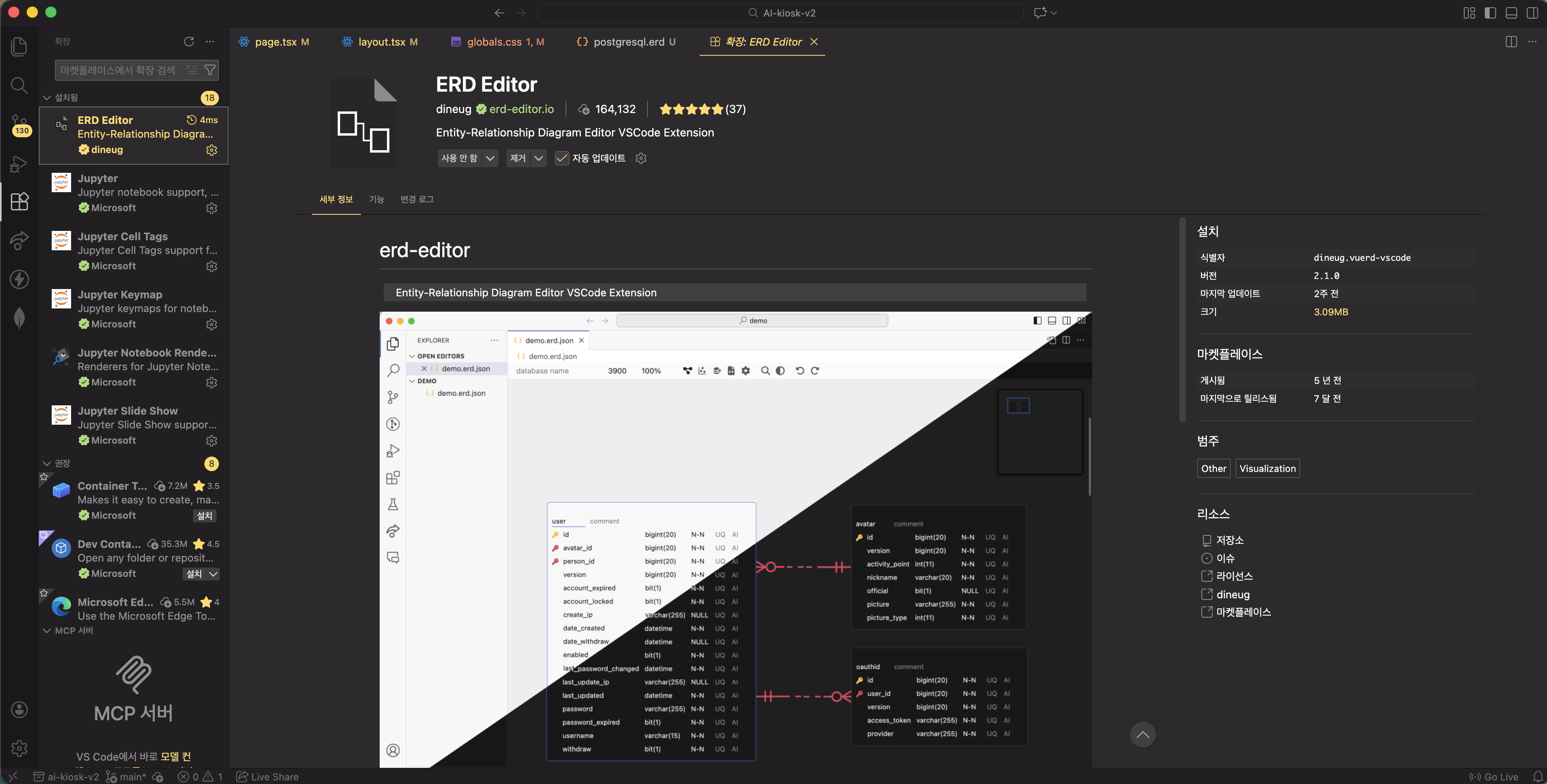Screen dimensions: 1547x784
Task: Click the disable (사용 안 함) button
Action: click(459, 158)
